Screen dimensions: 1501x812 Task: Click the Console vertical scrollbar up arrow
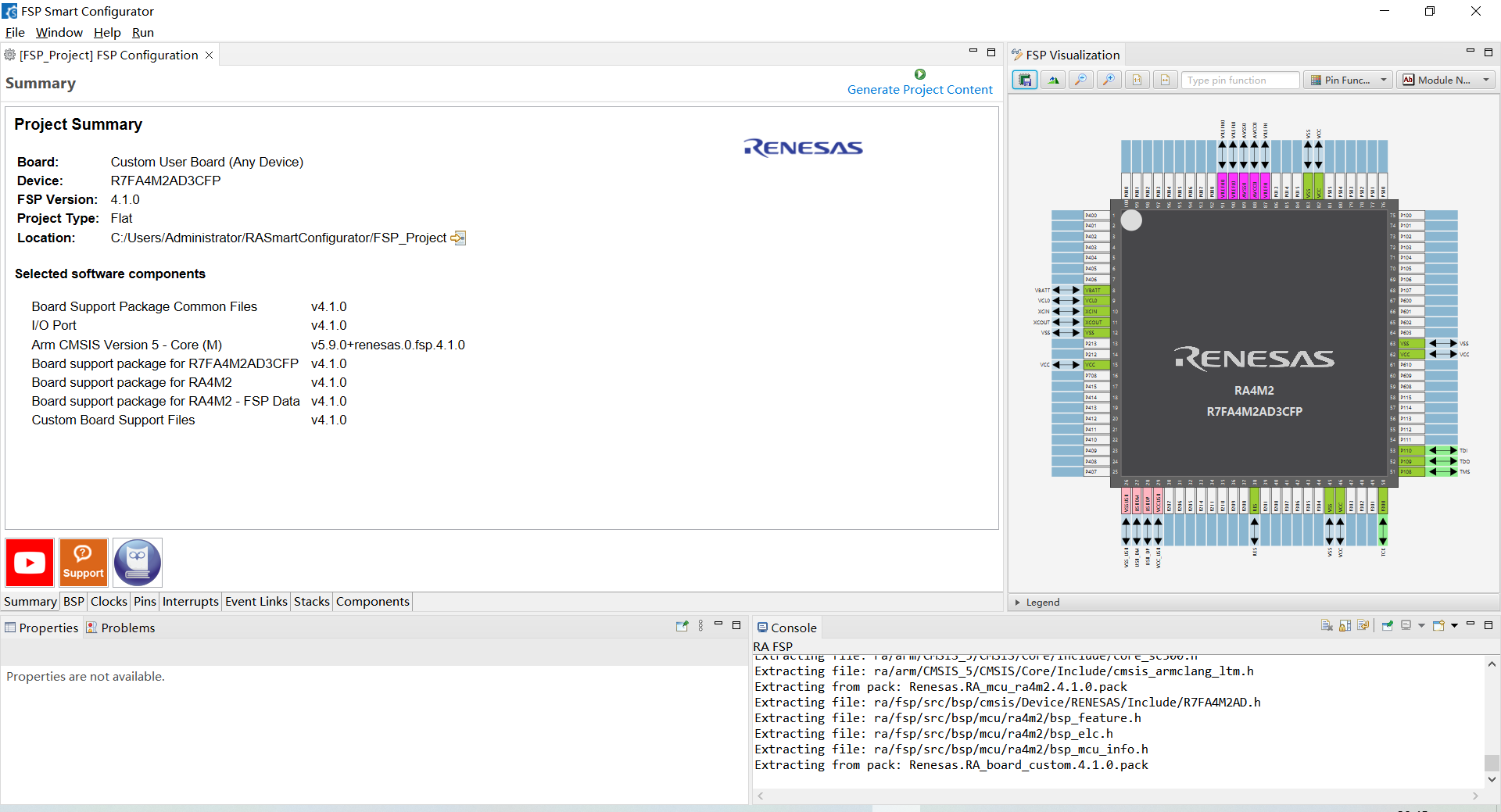click(1492, 664)
